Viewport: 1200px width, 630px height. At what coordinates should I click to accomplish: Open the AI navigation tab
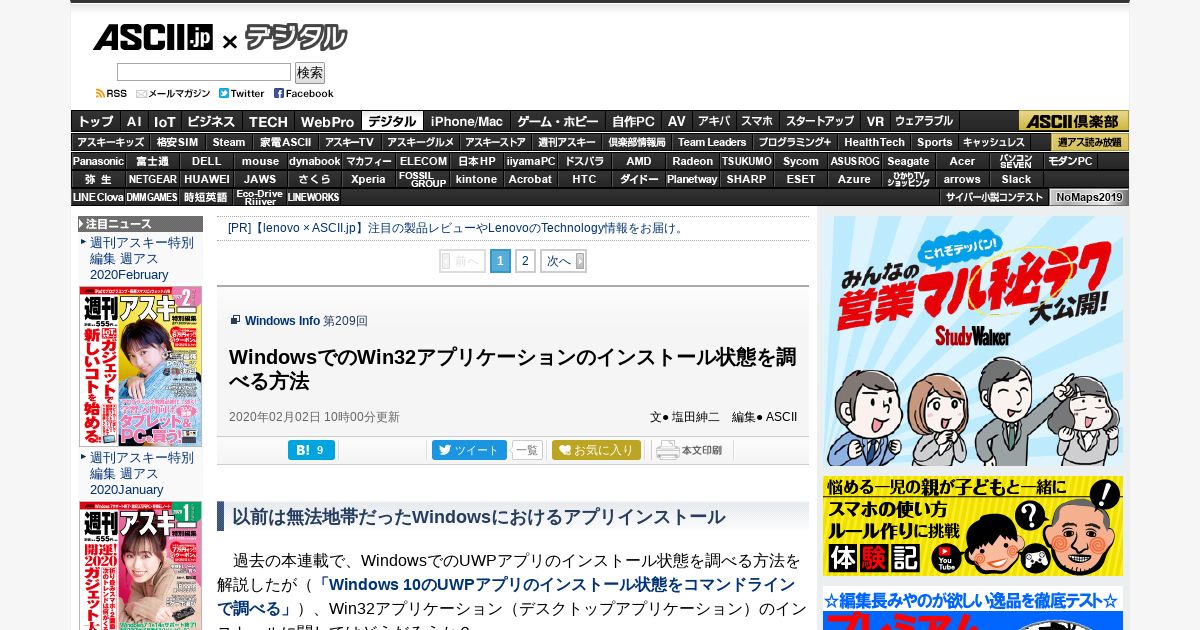point(134,121)
